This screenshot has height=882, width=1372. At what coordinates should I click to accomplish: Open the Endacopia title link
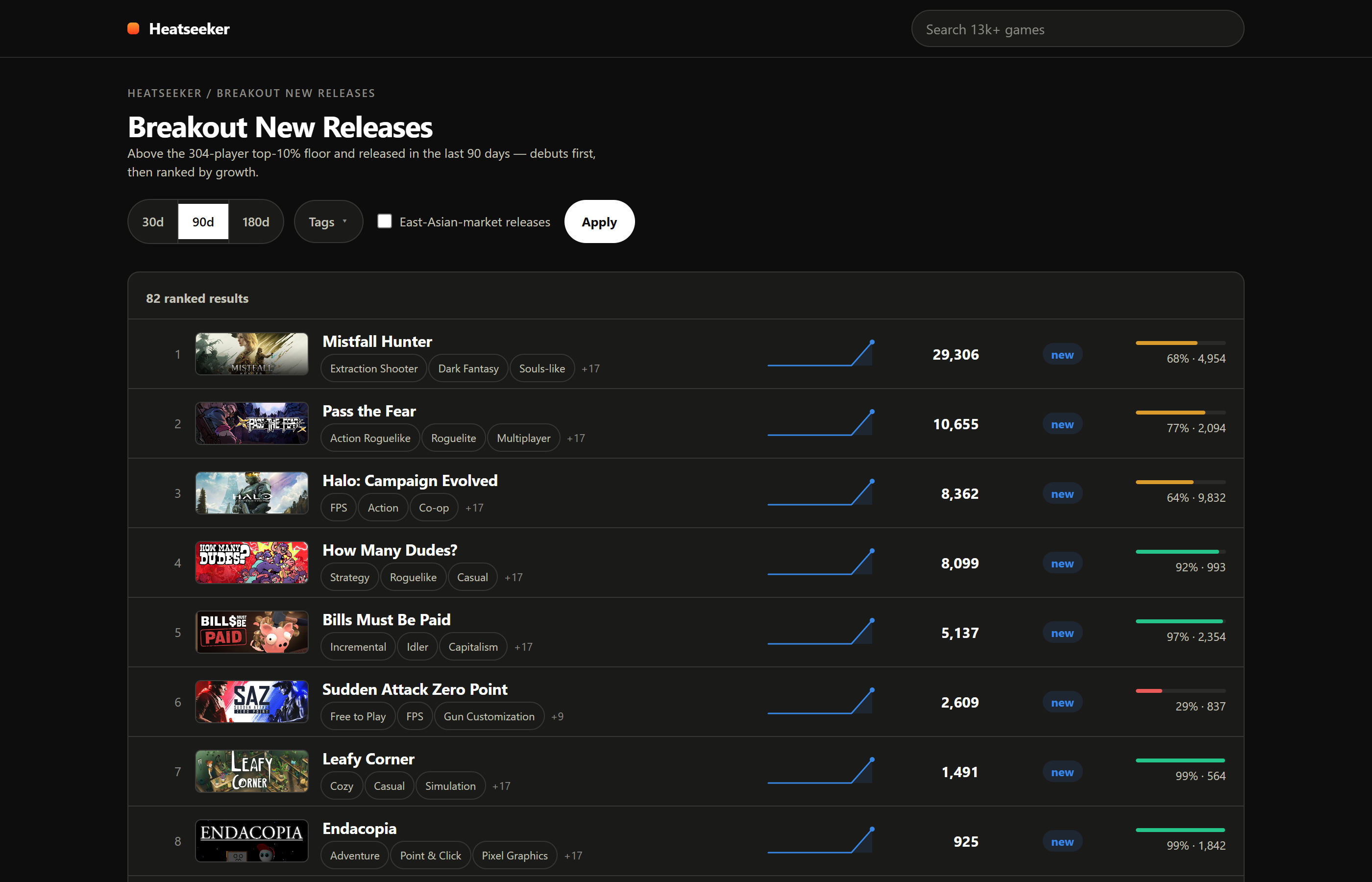point(359,829)
